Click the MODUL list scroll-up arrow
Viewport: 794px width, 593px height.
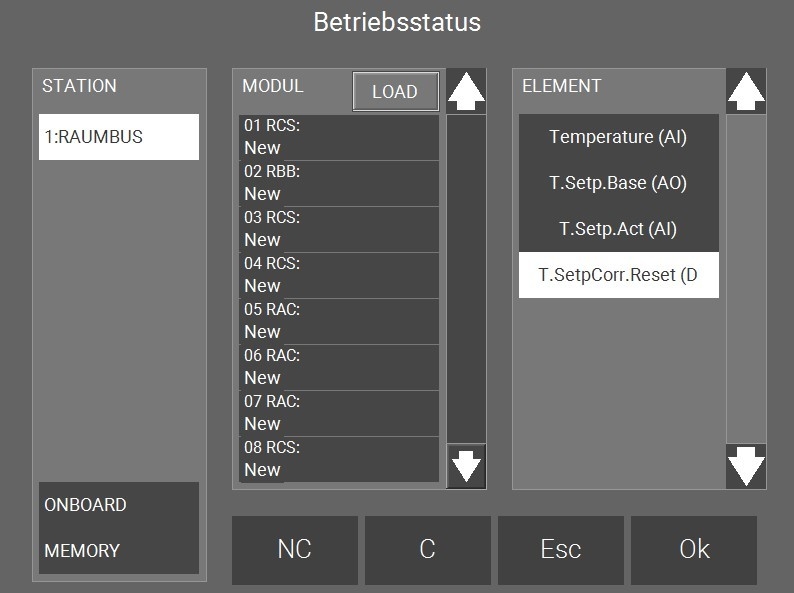[466, 92]
